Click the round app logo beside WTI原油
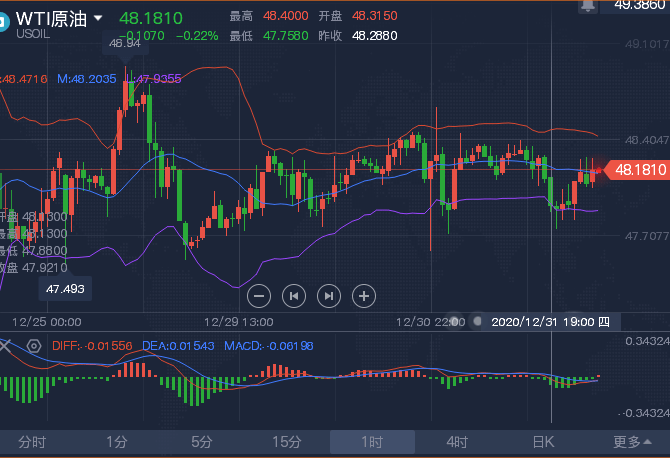This screenshot has height=458, width=670. [2, 21]
